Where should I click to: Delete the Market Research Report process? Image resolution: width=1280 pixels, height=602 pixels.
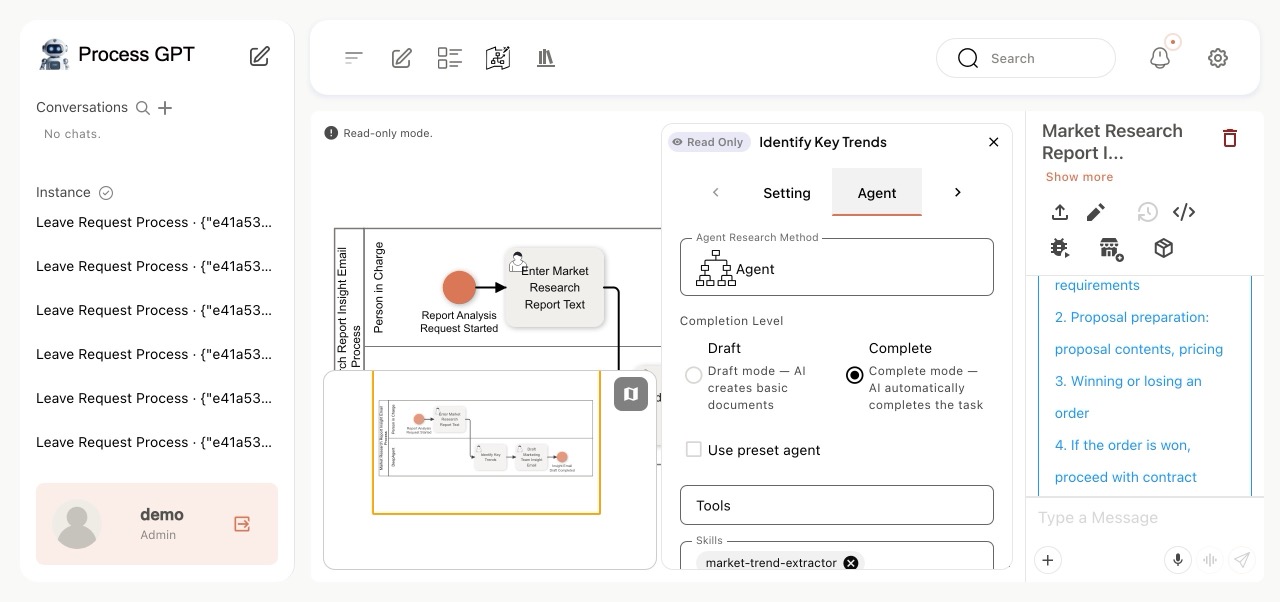point(1230,138)
